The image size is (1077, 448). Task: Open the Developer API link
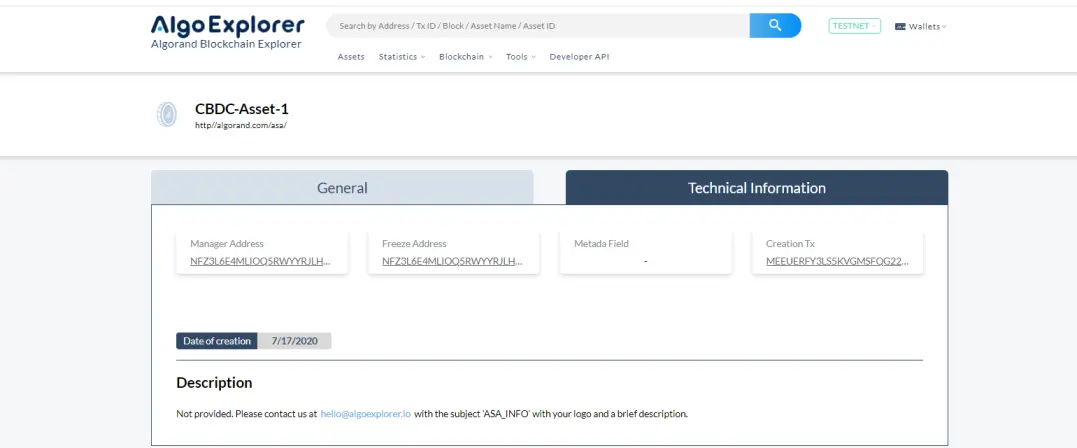(579, 57)
